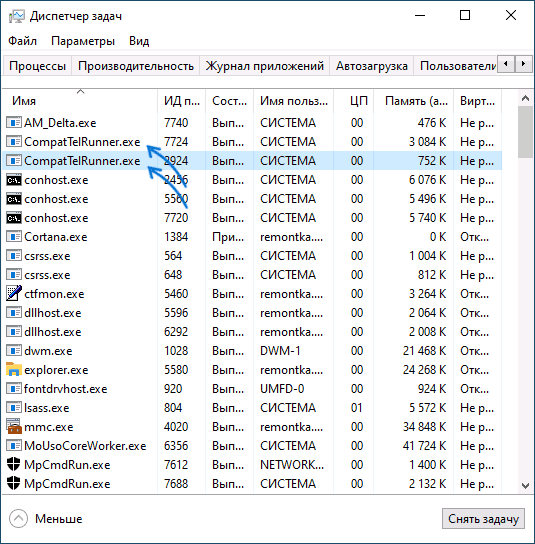Image resolution: width=535 pixels, height=544 pixels.
Task: Switch to the Автозагрузка tab
Action: tap(372, 66)
